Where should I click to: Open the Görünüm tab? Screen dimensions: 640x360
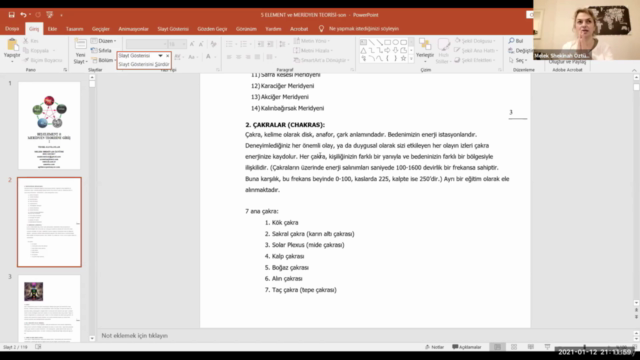tap(246, 29)
